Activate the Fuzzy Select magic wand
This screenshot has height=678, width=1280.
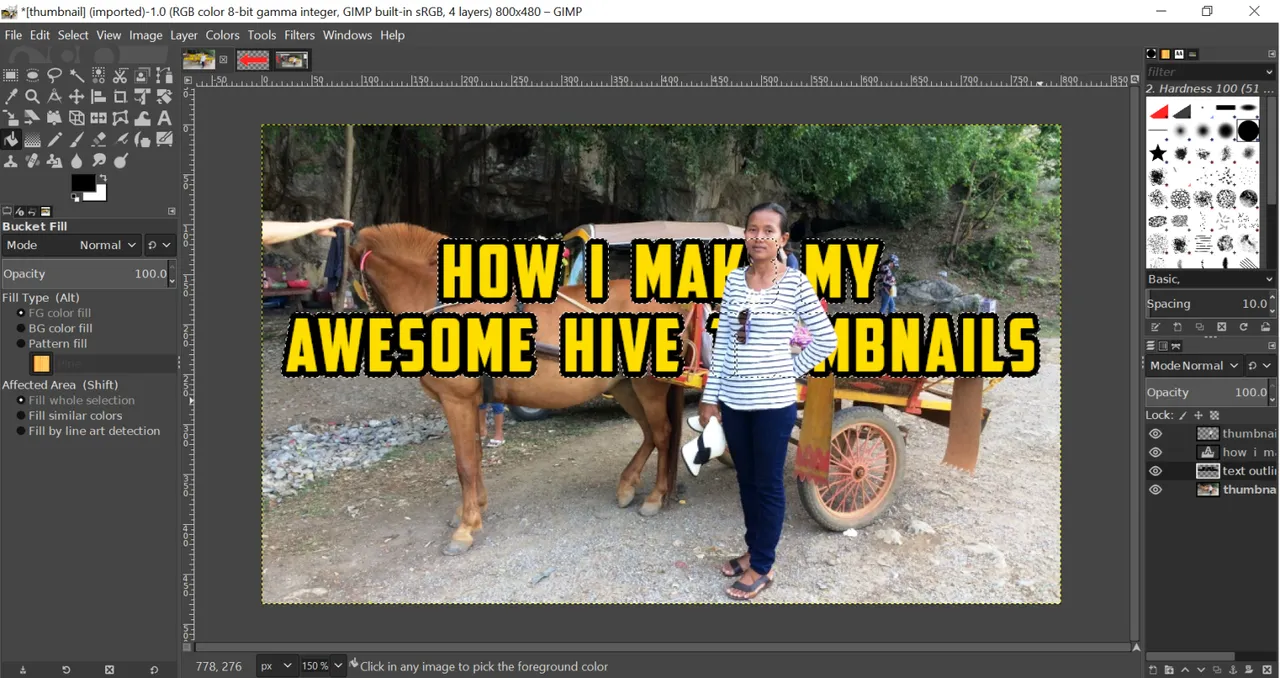77,75
